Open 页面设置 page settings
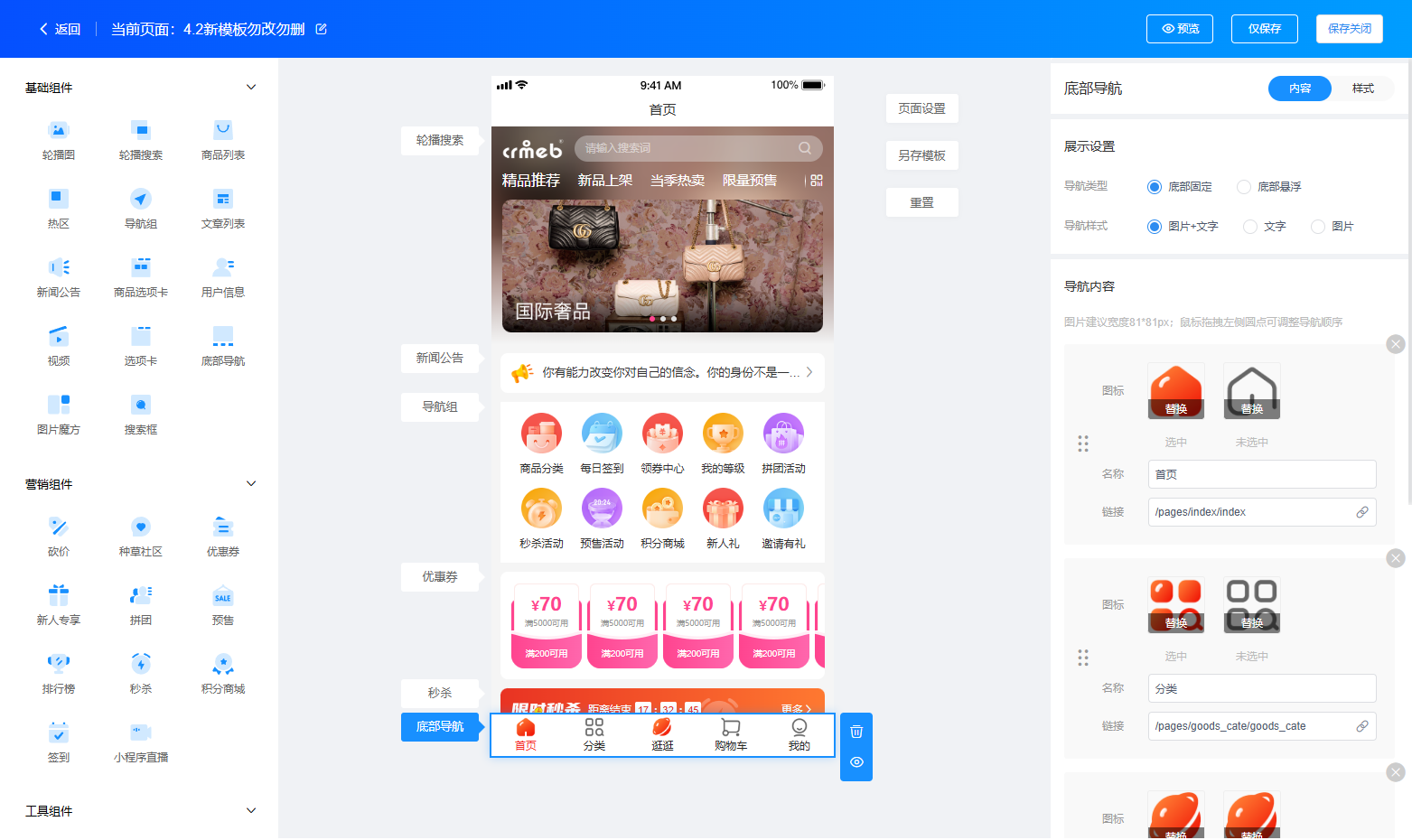Image resolution: width=1412 pixels, height=840 pixels. [x=922, y=108]
